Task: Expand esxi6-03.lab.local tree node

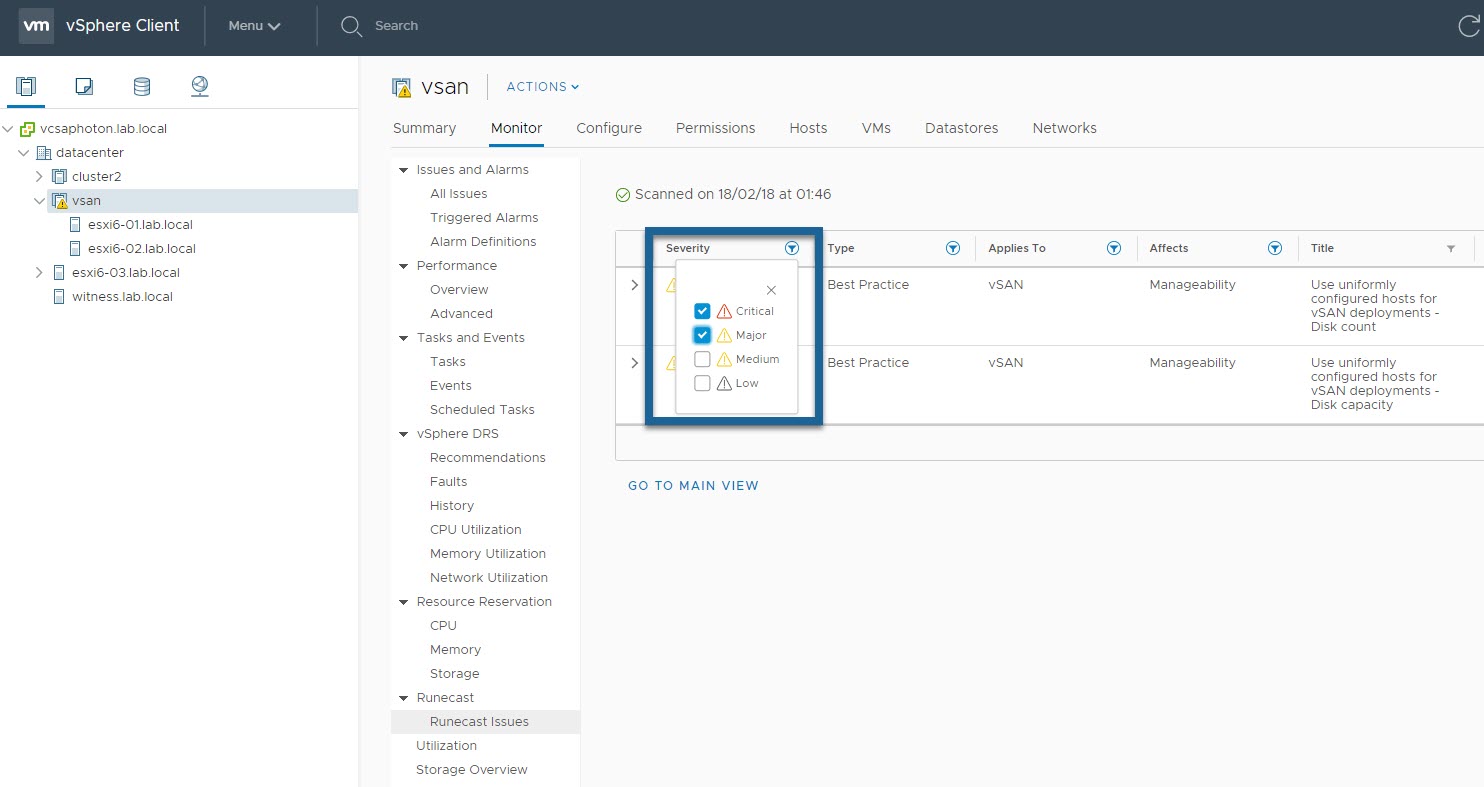Action: [40, 273]
